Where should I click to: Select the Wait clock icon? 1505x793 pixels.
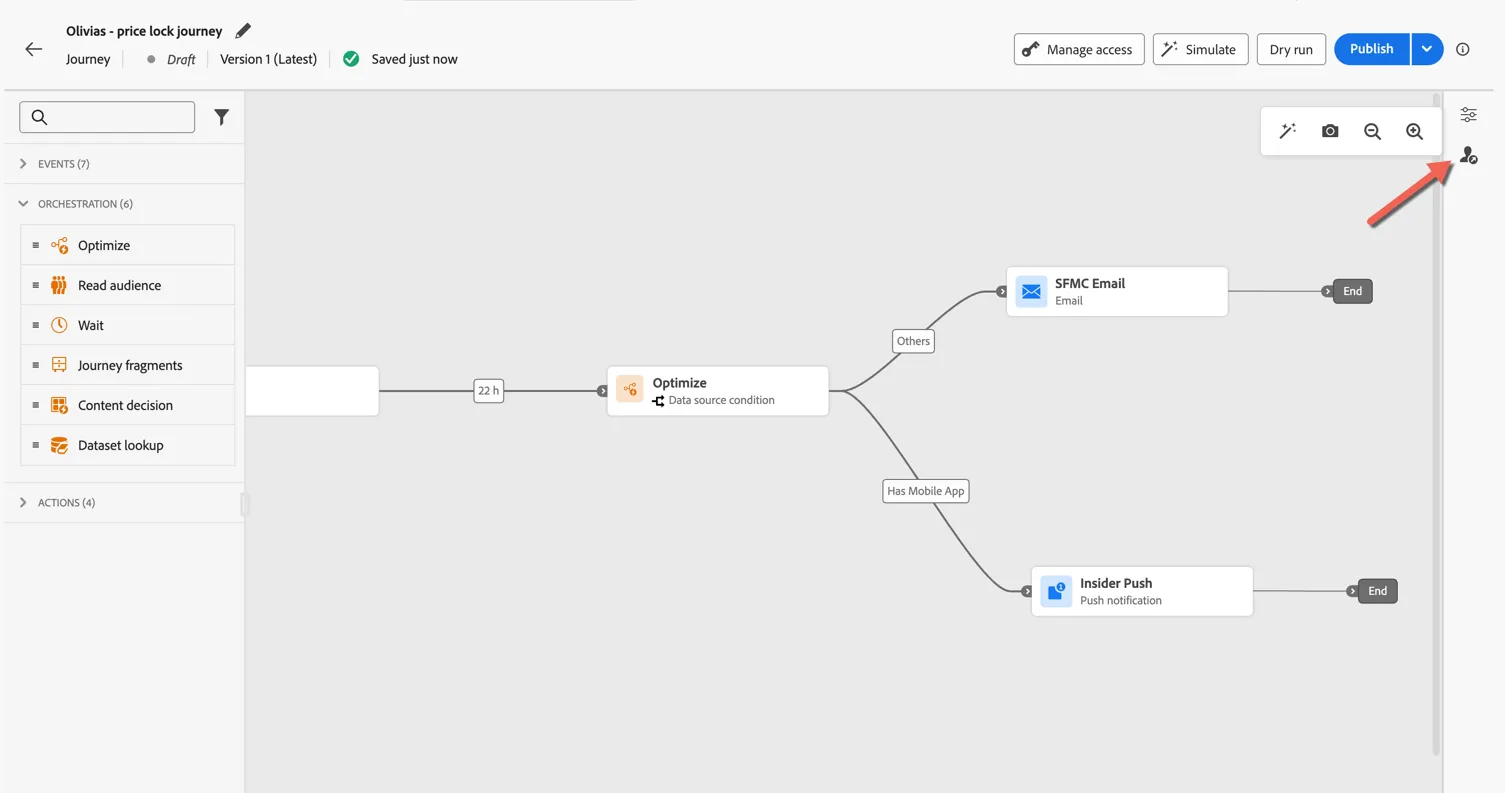[59, 325]
